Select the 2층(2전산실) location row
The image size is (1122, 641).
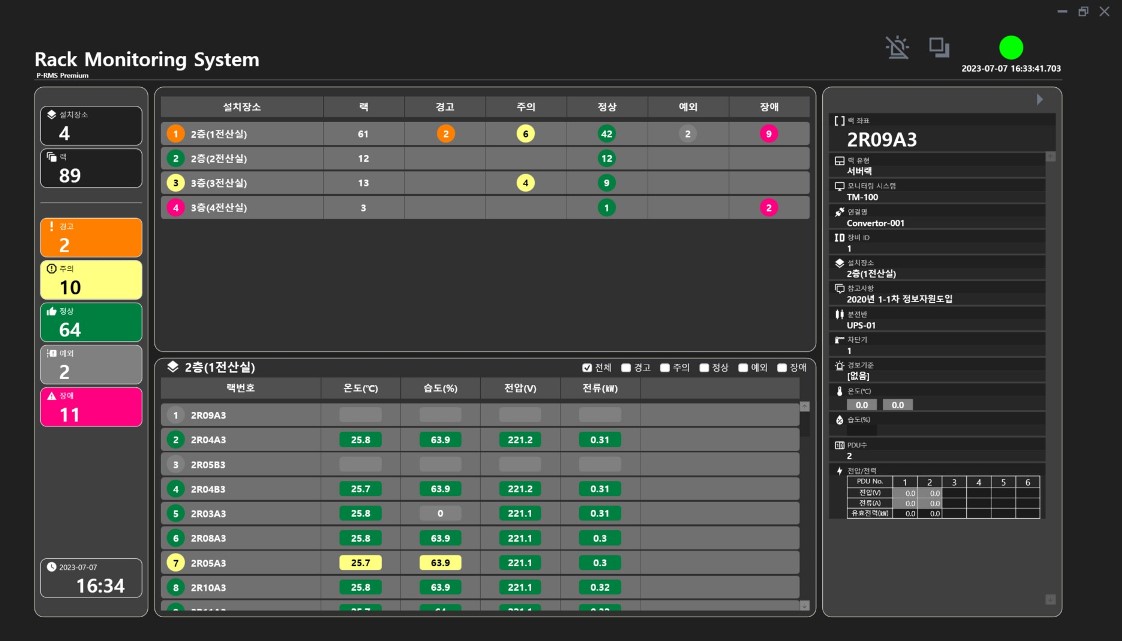[x=485, y=158]
